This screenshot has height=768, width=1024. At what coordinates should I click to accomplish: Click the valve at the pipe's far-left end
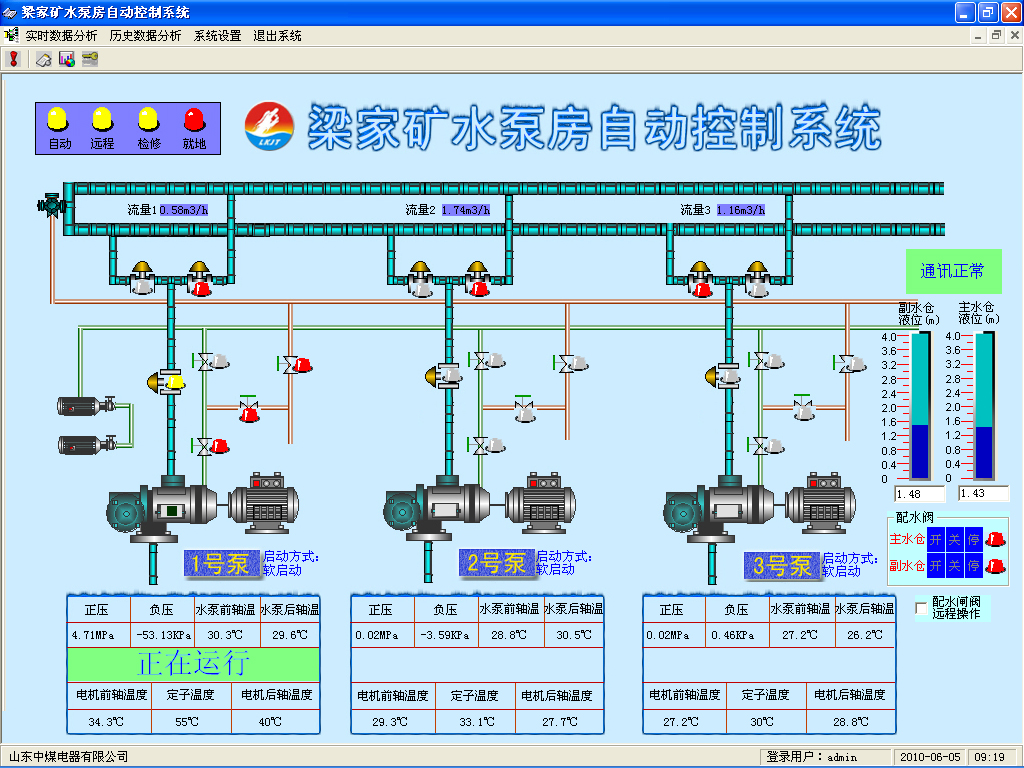coord(49,205)
